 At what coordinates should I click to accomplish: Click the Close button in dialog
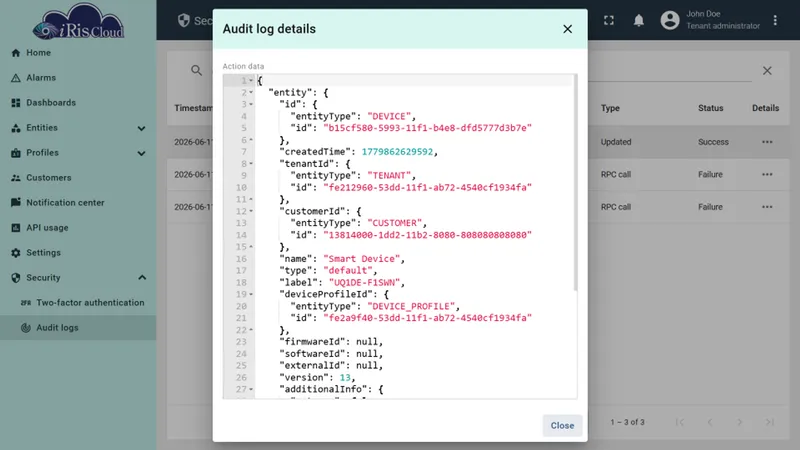562,426
